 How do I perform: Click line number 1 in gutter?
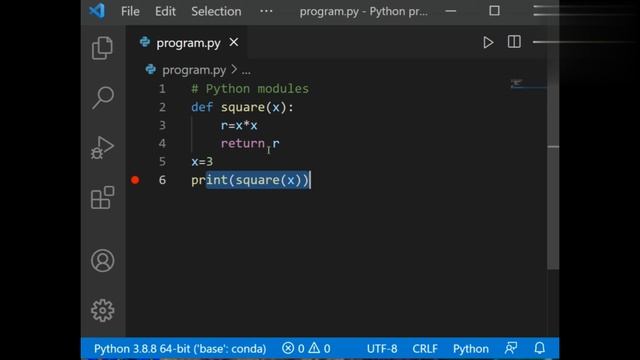162,89
